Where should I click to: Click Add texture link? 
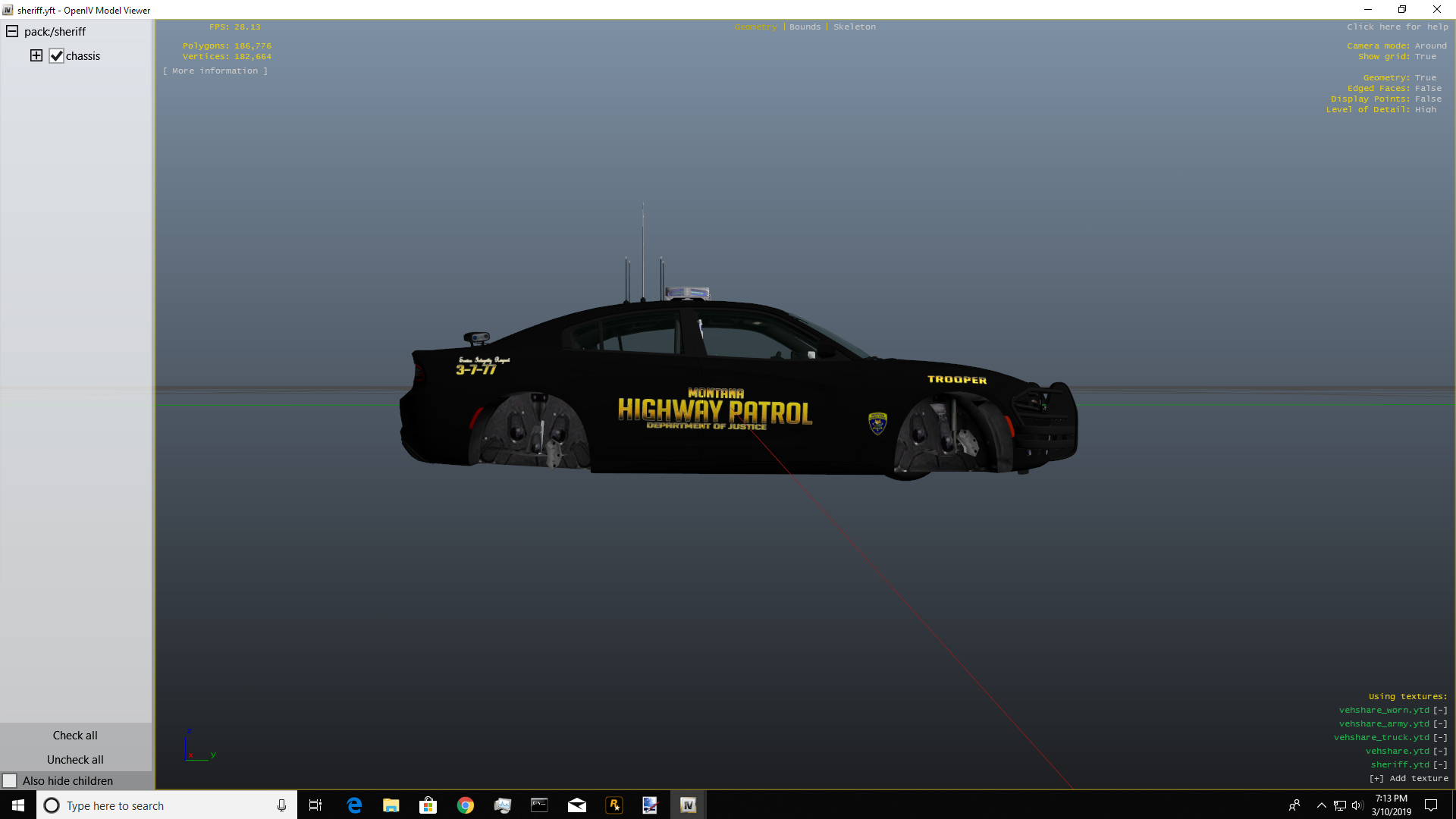click(1408, 778)
